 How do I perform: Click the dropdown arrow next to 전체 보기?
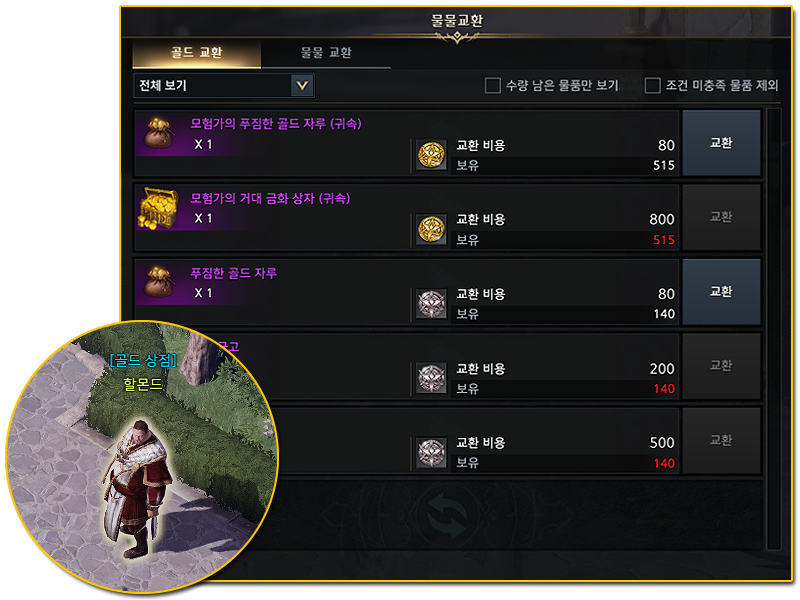click(x=302, y=85)
